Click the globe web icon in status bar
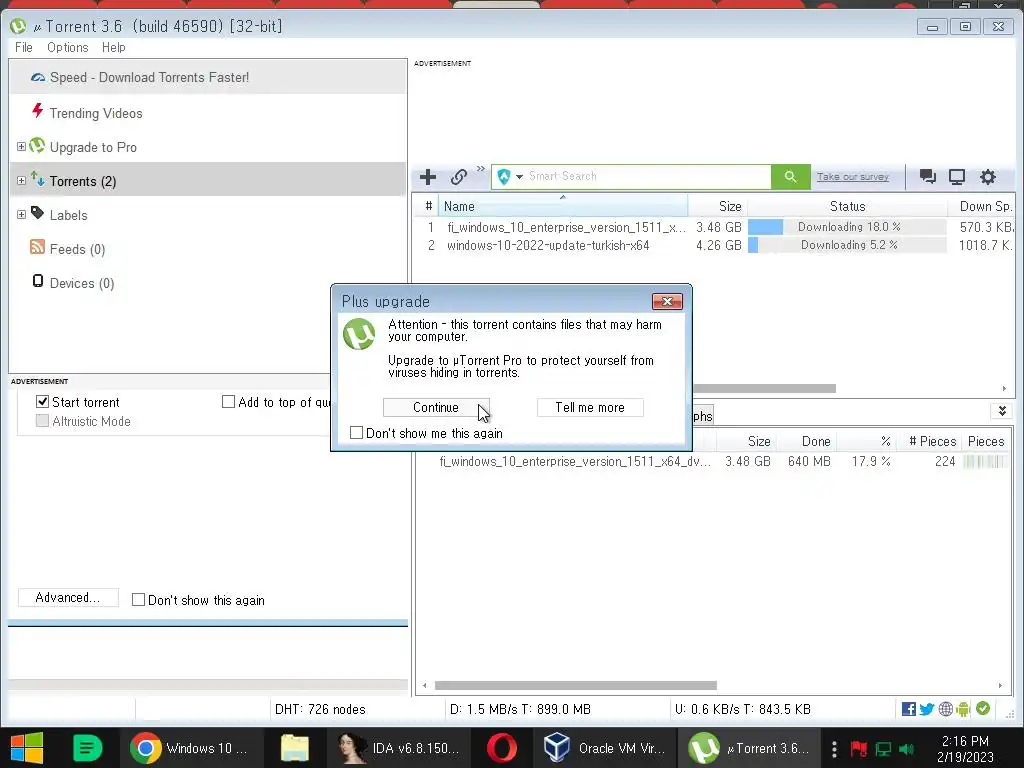 coord(946,709)
